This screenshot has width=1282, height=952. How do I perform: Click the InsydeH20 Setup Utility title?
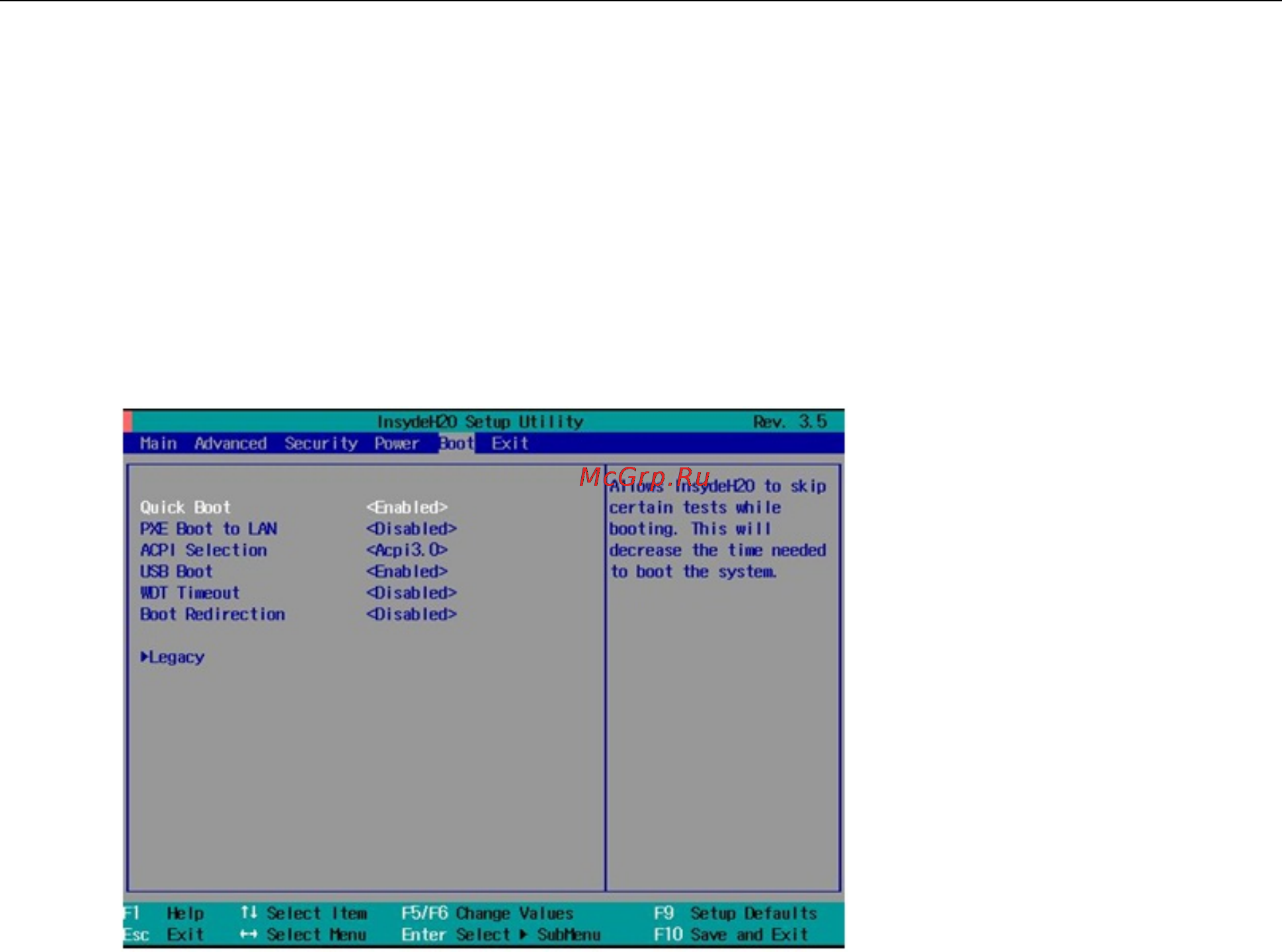pos(480,422)
